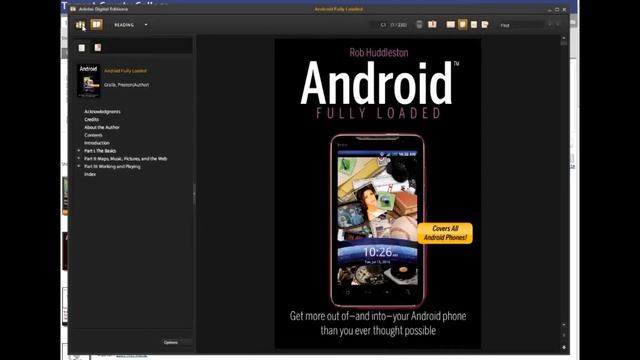Maximize the Adobe Digital Editions window

coord(557,9)
